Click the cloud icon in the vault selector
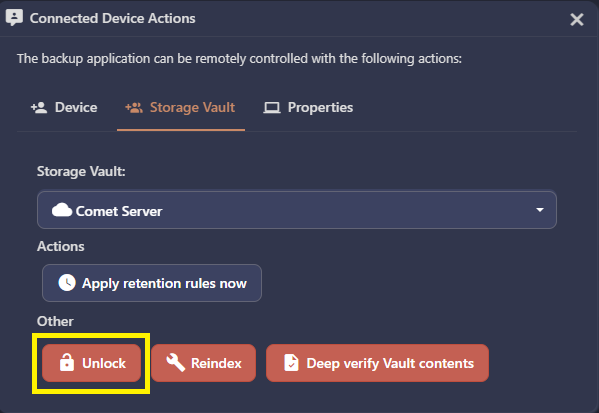Image resolution: width=599 pixels, height=413 pixels. pyautogui.click(x=62, y=210)
